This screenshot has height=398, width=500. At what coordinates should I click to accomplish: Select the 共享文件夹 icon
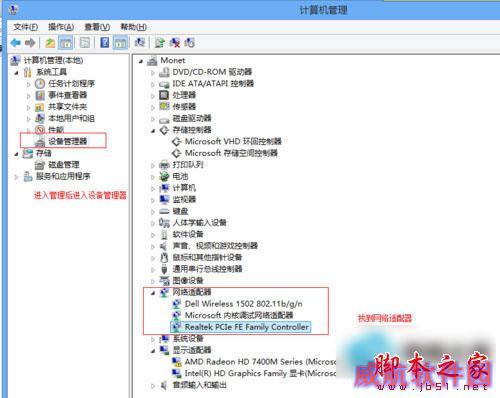click(40, 107)
